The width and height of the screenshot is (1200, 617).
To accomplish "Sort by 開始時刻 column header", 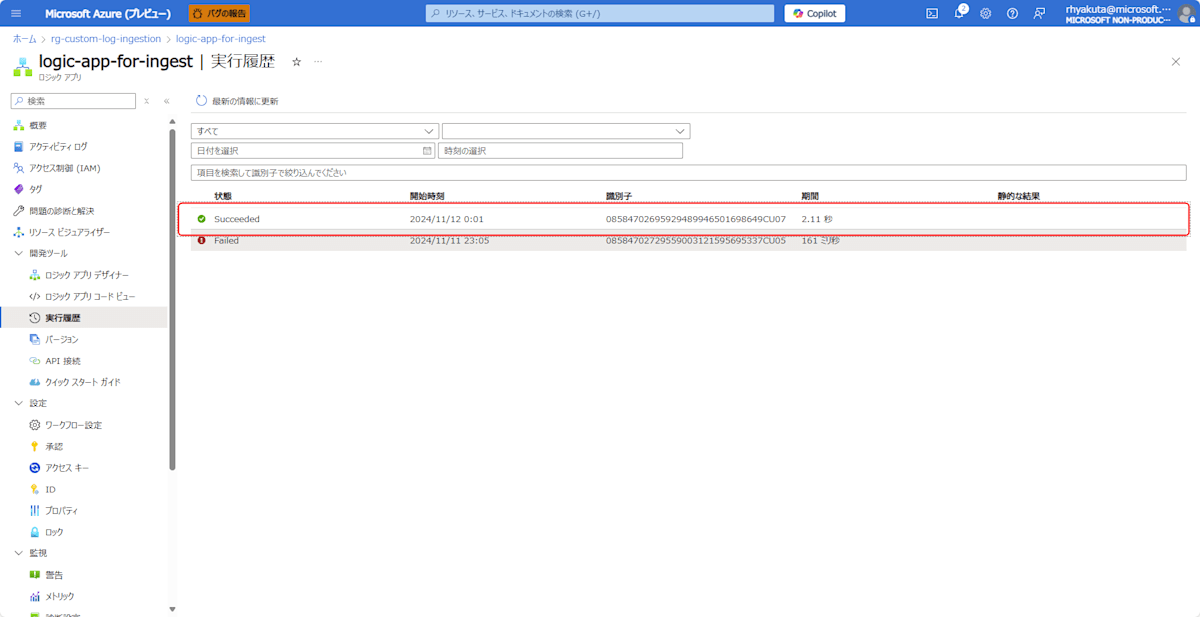I will 427,196.
